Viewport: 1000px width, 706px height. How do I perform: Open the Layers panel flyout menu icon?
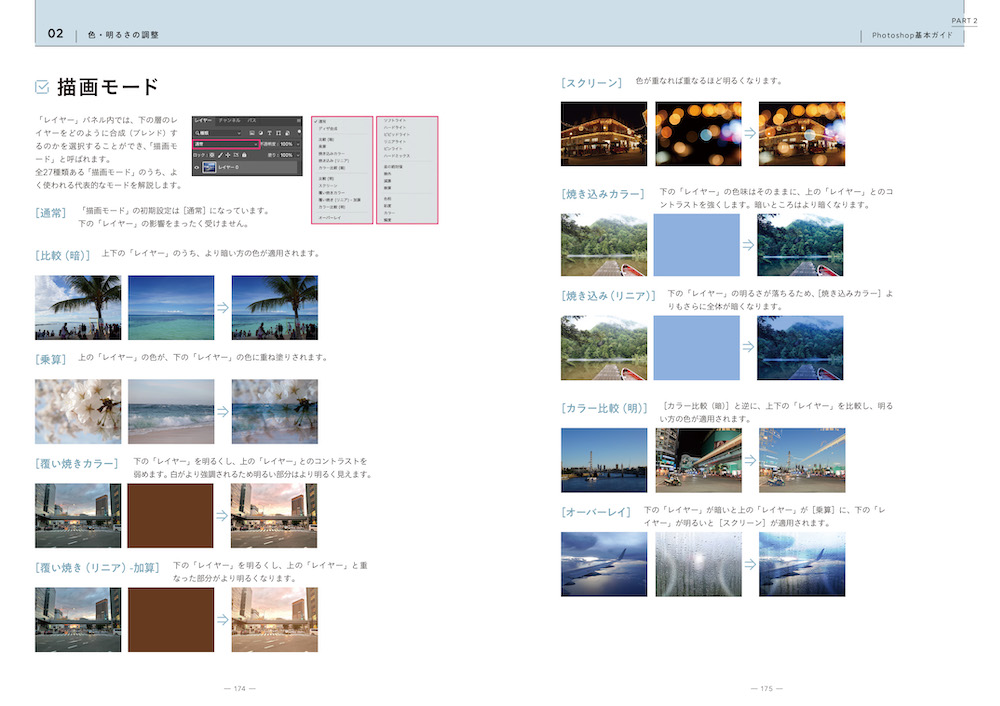coord(298,121)
